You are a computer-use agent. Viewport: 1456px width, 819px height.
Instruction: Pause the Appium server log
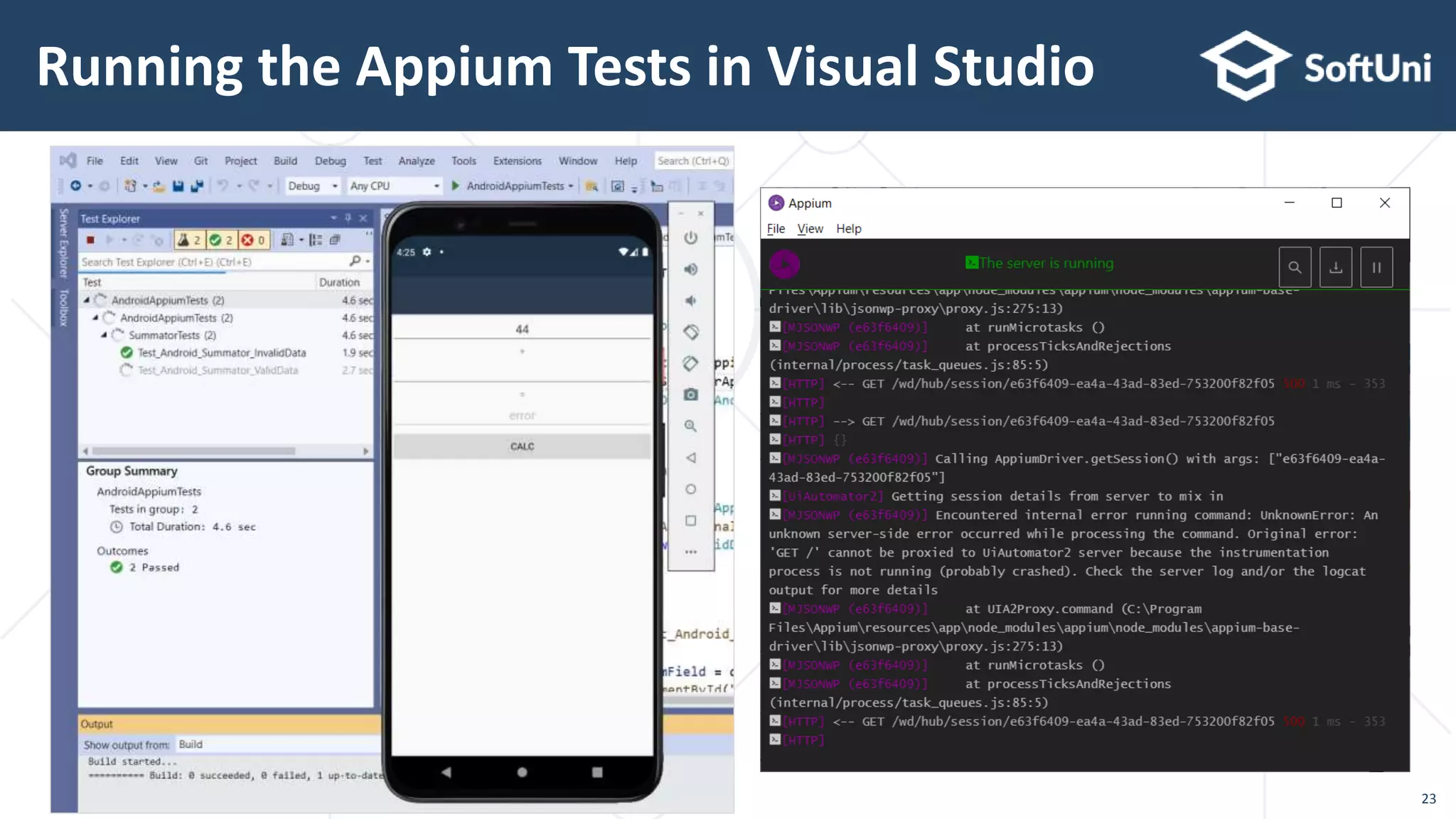pyautogui.click(x=1376, y=267)
